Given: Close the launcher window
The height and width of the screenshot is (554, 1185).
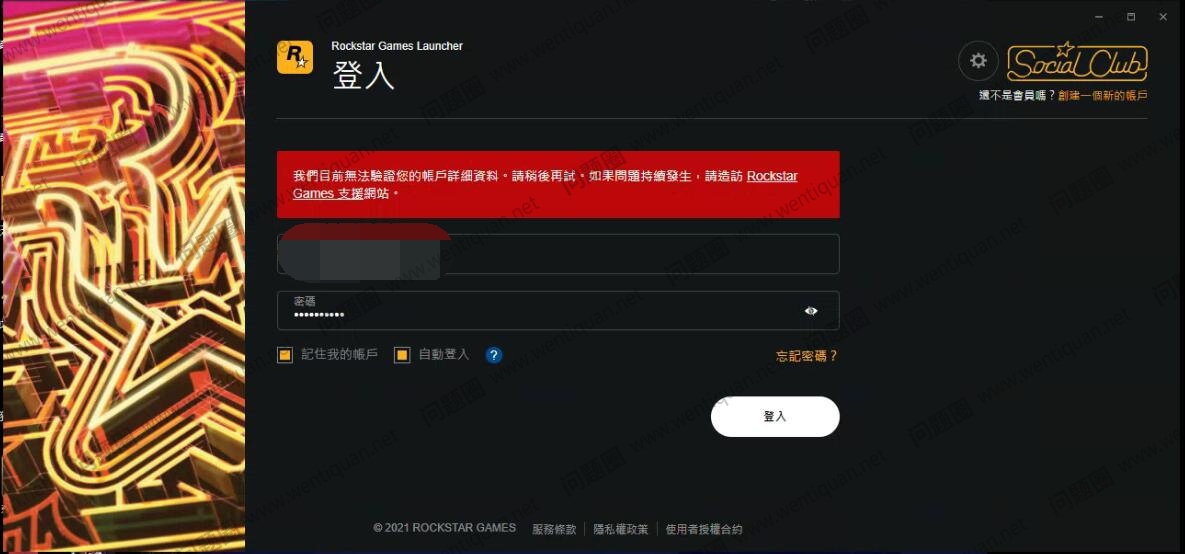Looking at the screenshot, I should 1162,17.
